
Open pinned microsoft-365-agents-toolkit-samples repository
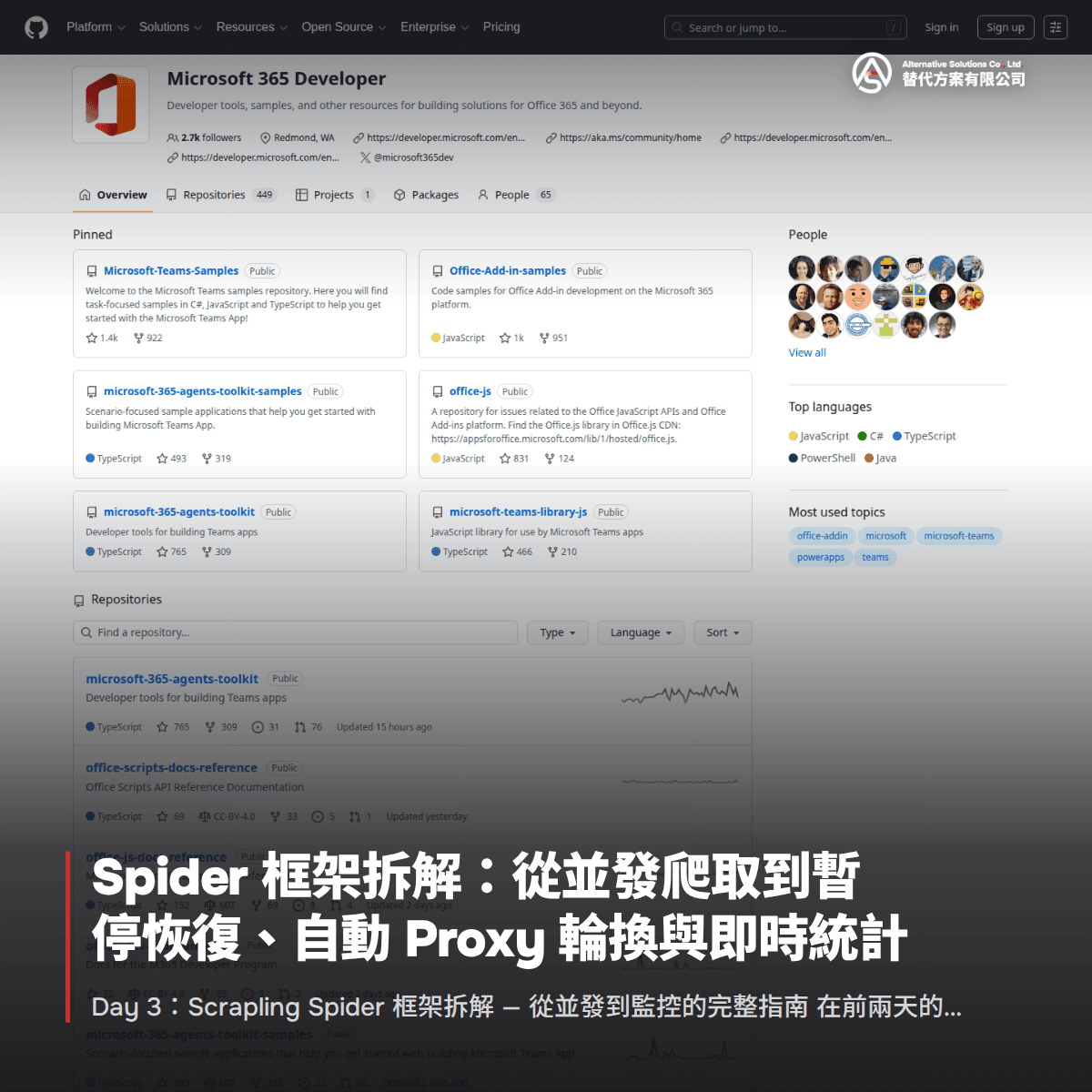pos(203,391)
